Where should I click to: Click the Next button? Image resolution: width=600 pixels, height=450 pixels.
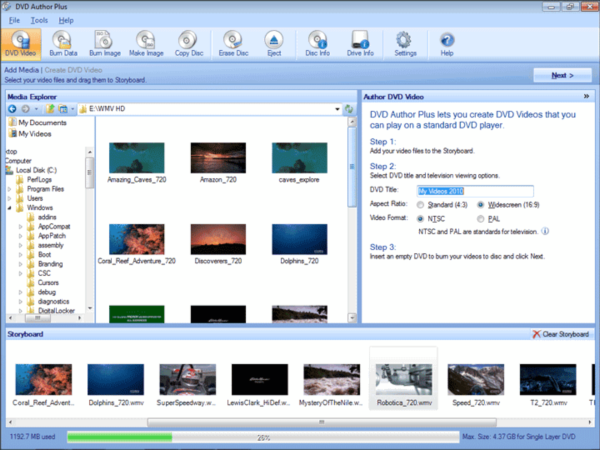[x=562, y=75]
